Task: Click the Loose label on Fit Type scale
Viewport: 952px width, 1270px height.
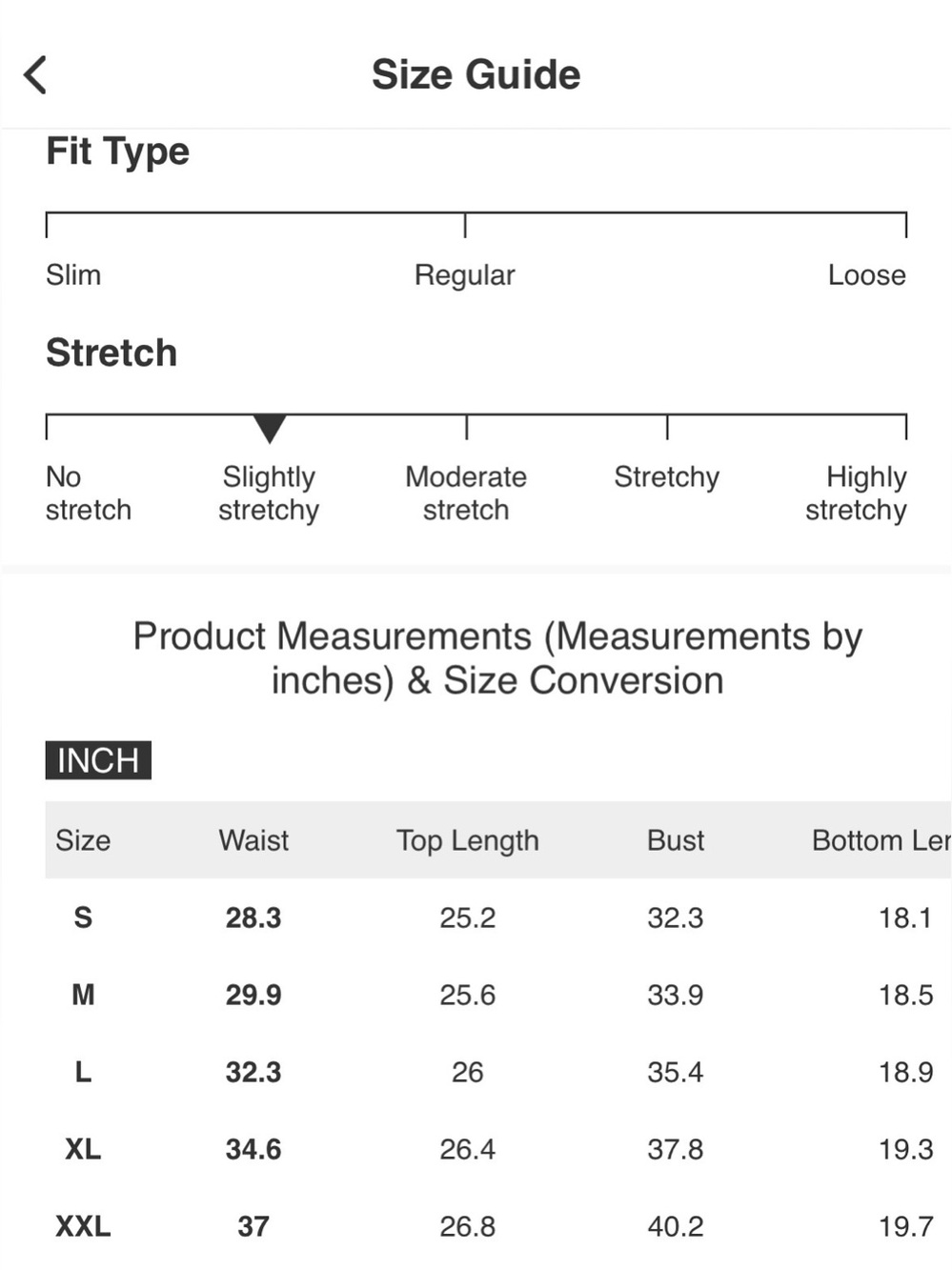Action: (867, 275)
